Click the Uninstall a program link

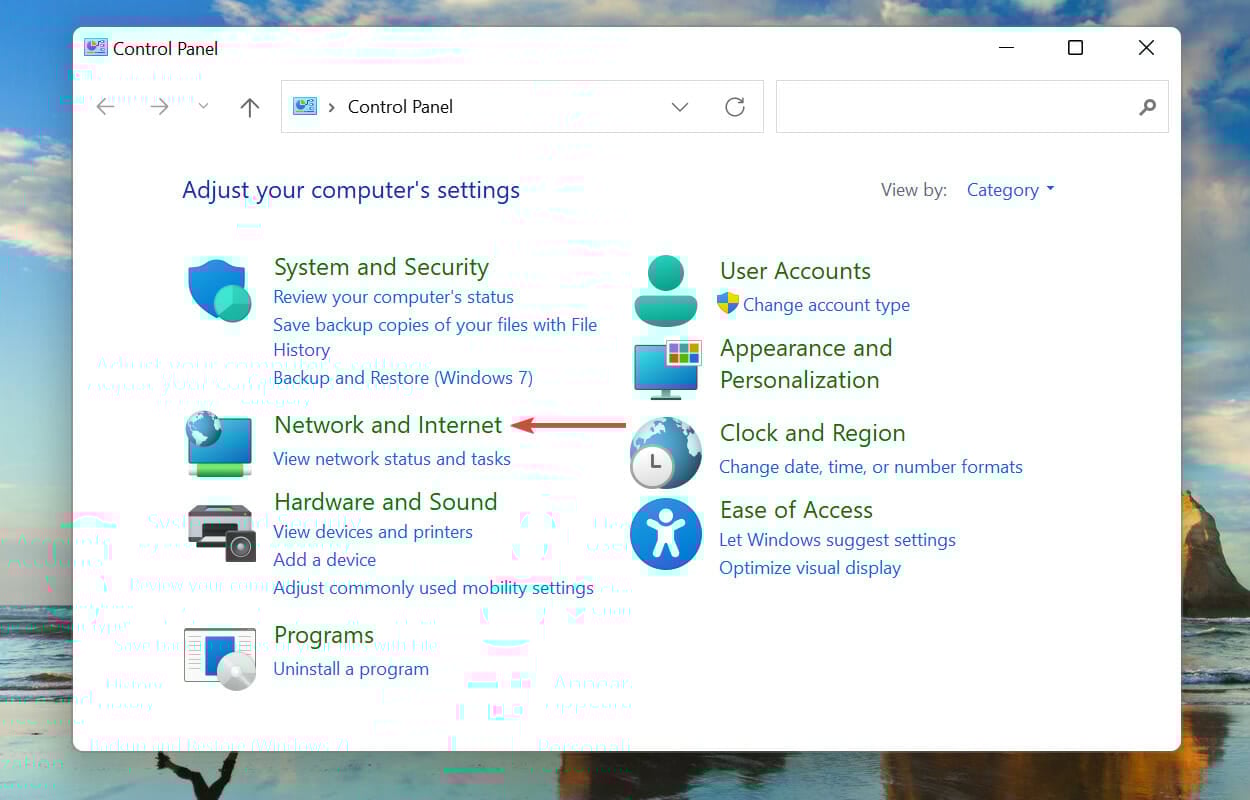[x=351, y=669]
